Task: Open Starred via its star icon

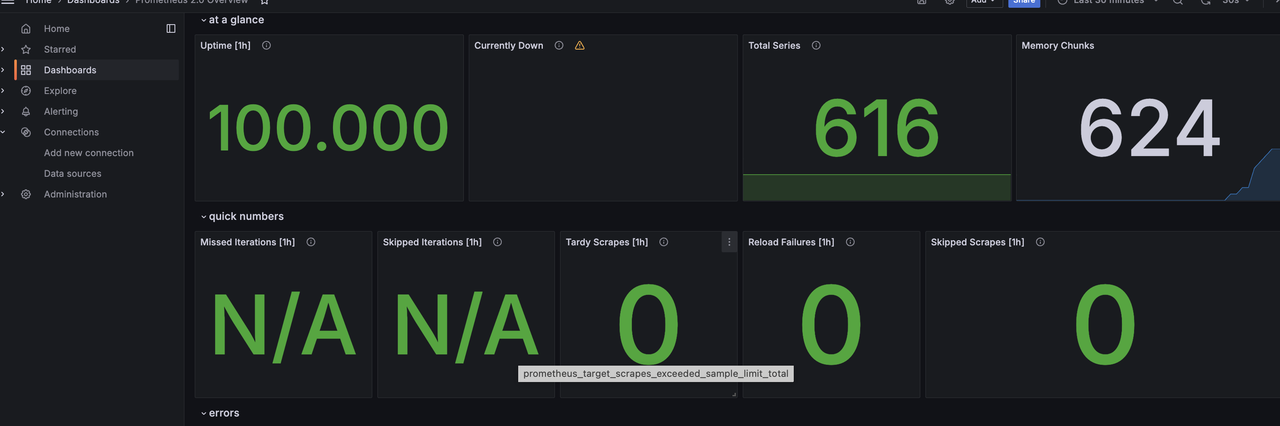Action: 26,49
